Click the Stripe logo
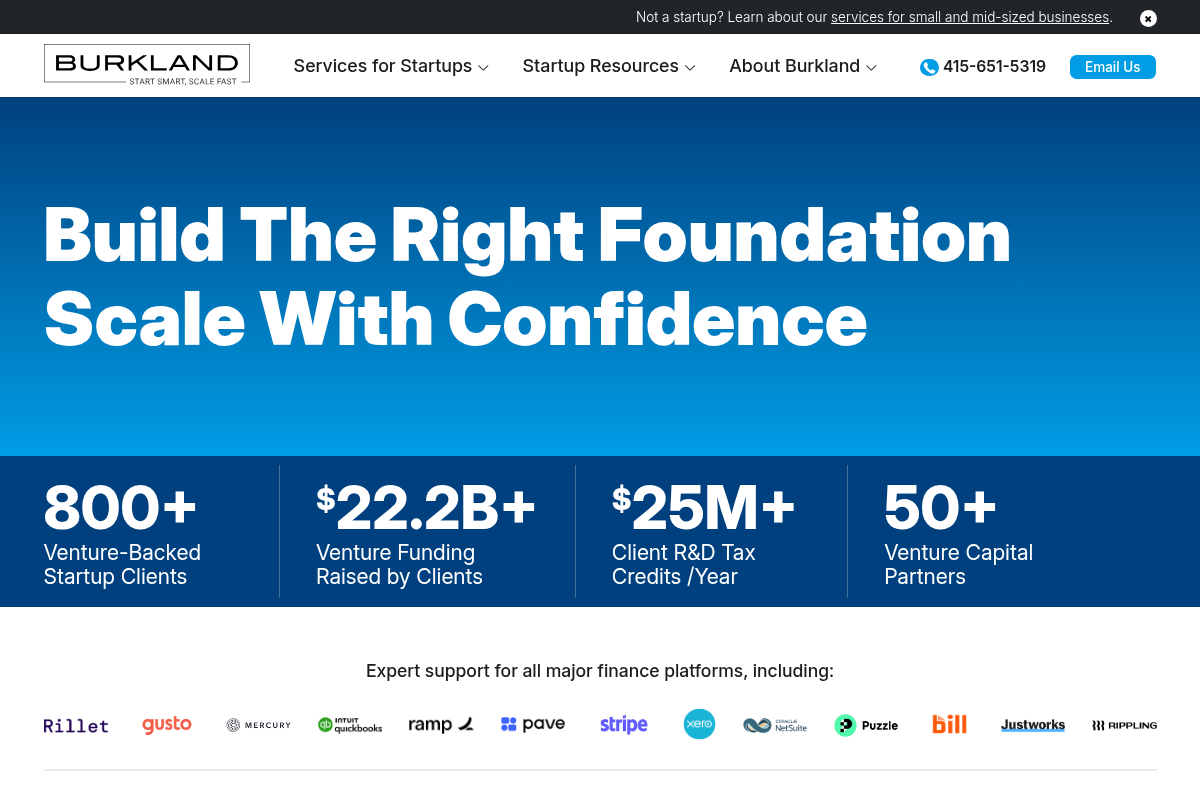 pyautogui.click(x=623, y=724)
